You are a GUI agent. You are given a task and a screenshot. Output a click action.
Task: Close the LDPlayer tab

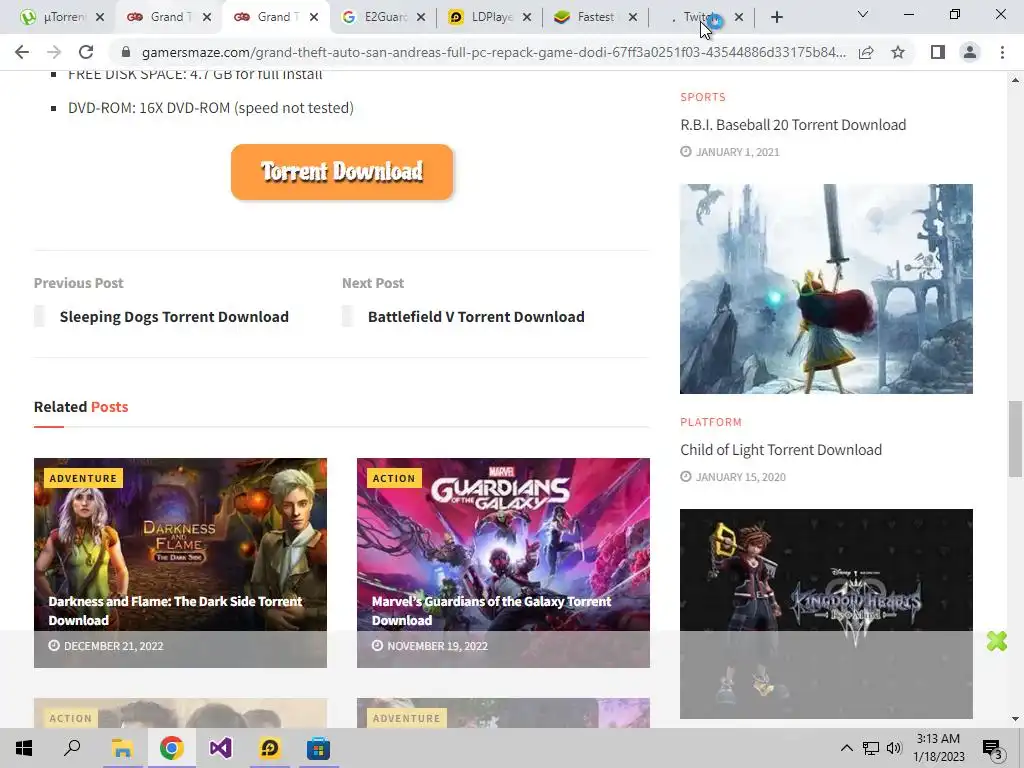click(x=527, y=18)
